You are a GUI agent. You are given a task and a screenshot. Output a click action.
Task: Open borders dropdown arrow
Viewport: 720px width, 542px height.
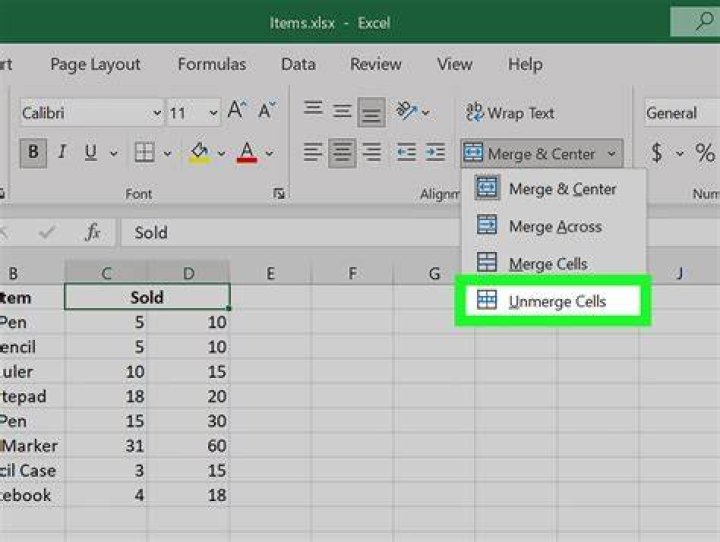click(x=168, y=153)
